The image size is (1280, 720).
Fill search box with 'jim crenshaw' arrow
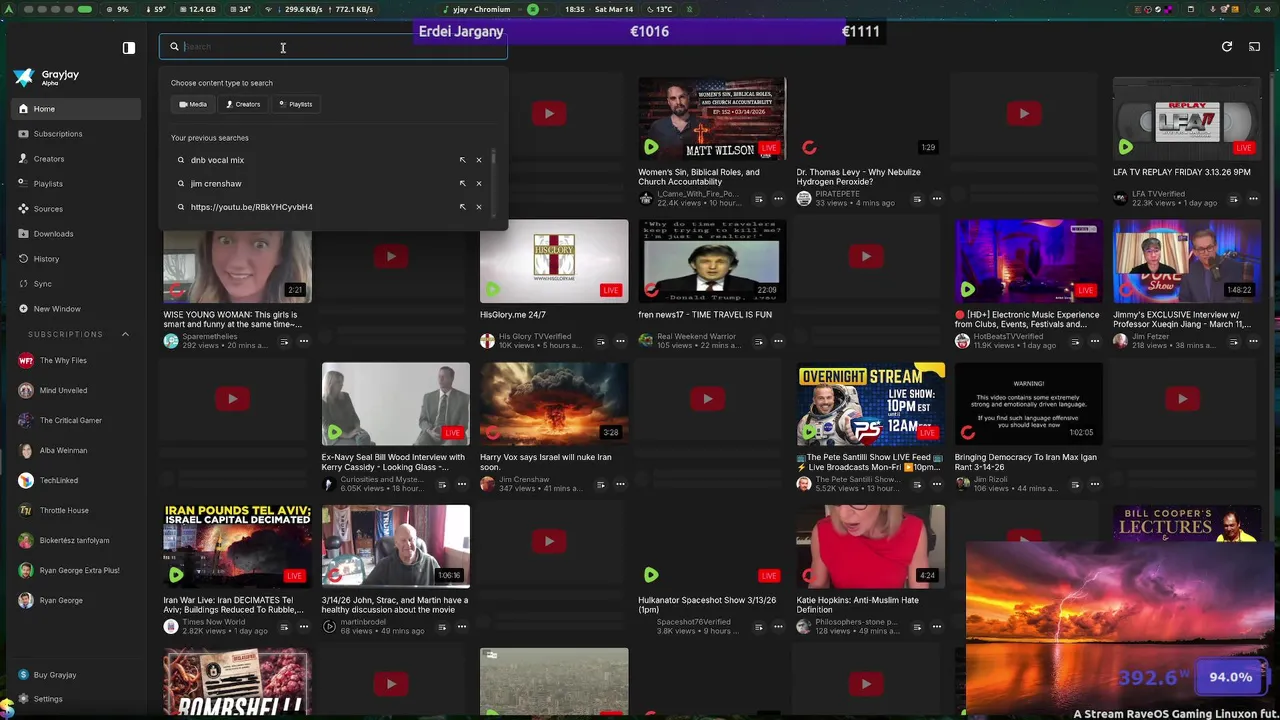point(462,184)
